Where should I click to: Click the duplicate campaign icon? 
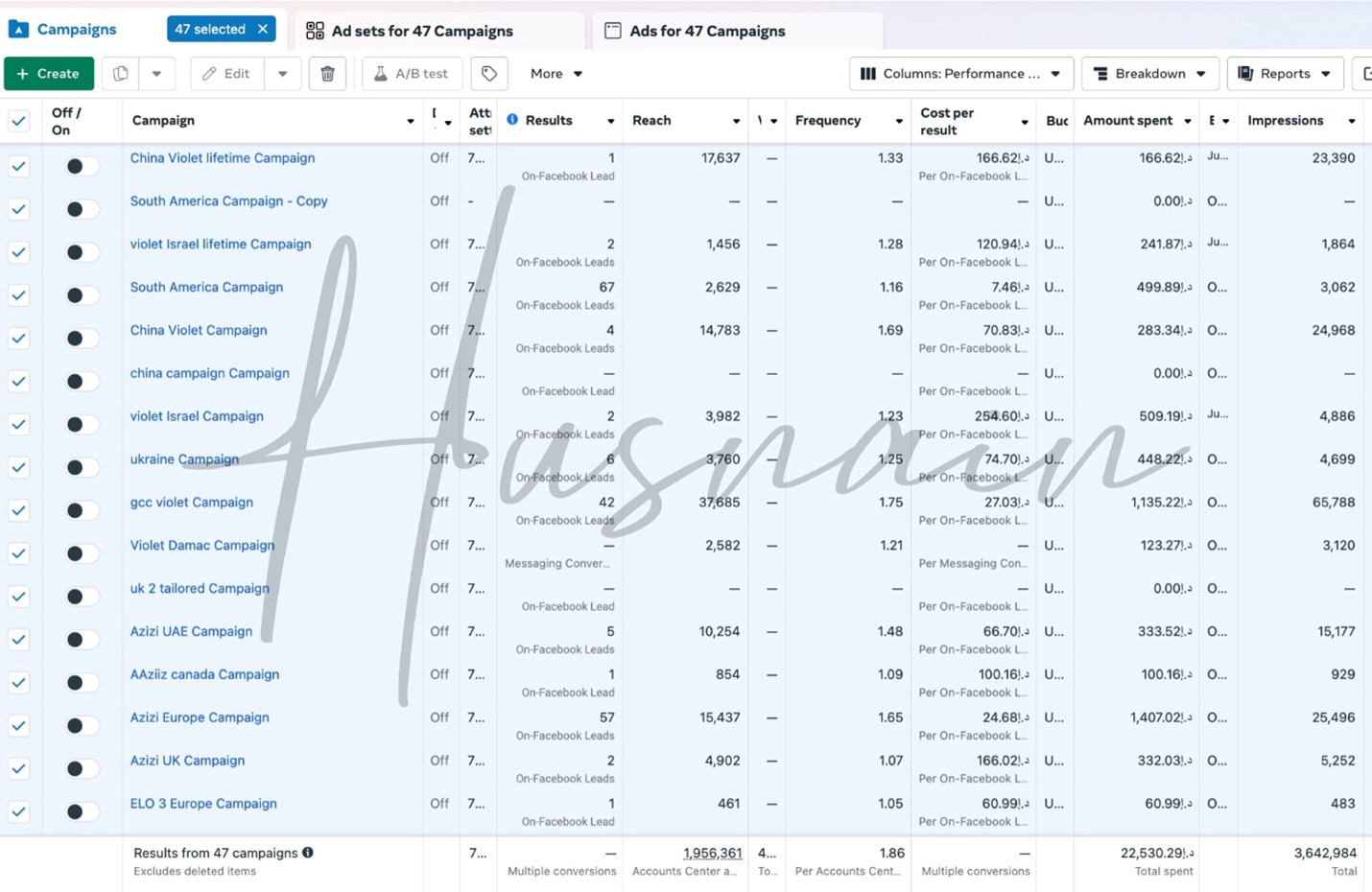click(121, 74)
